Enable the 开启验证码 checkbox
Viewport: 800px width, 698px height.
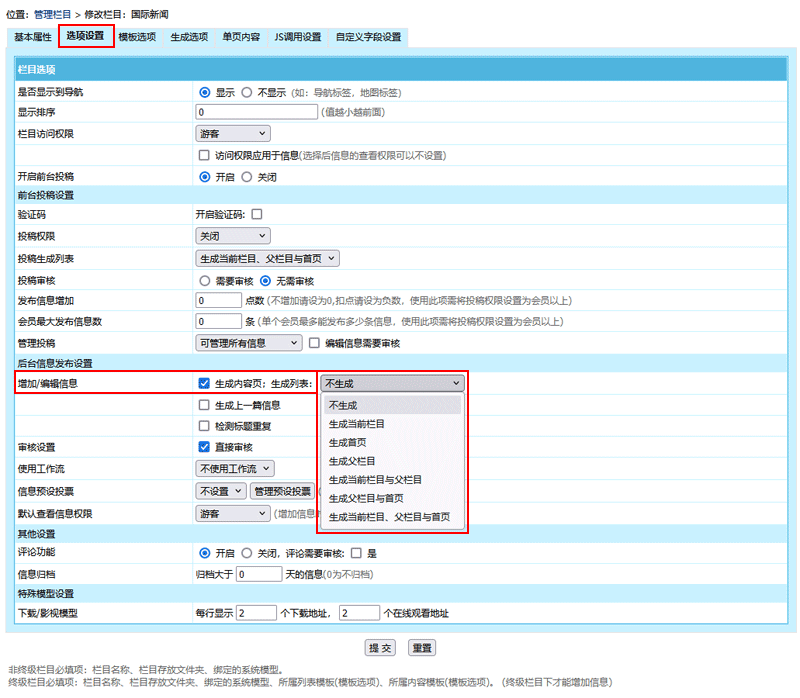click(x=257, y=214)
